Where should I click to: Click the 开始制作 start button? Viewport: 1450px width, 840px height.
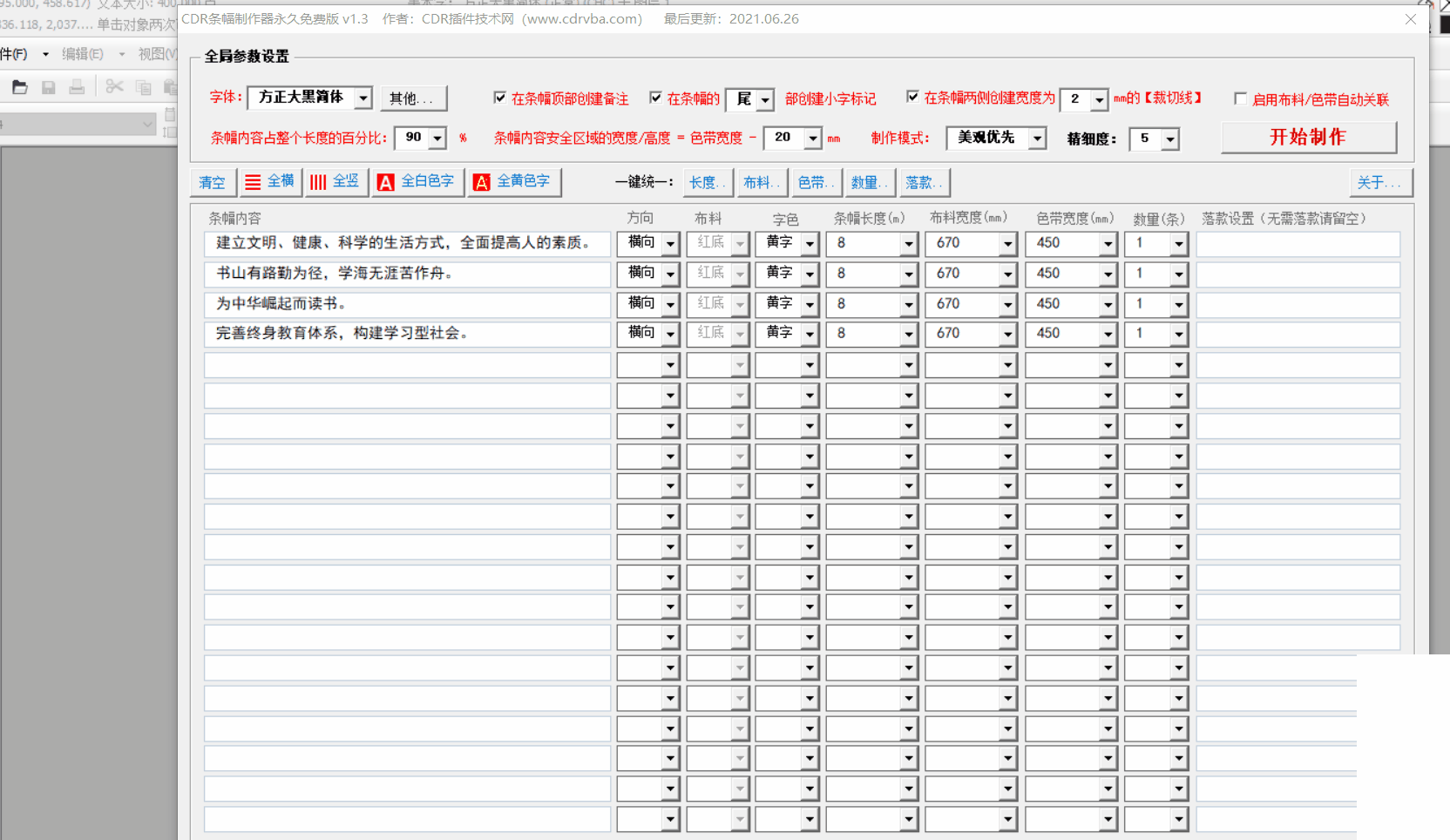pyautogui.click(x=1308, y=138)
